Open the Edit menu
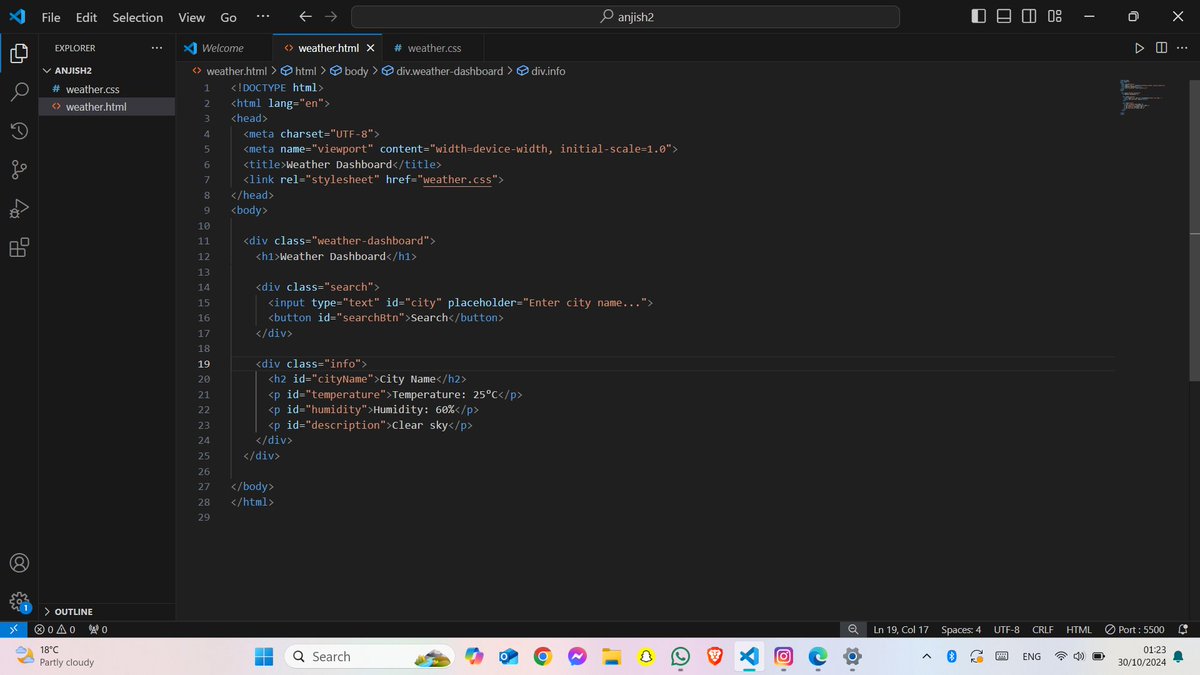This screenshot has width=1200, height=675. point(87,17)
